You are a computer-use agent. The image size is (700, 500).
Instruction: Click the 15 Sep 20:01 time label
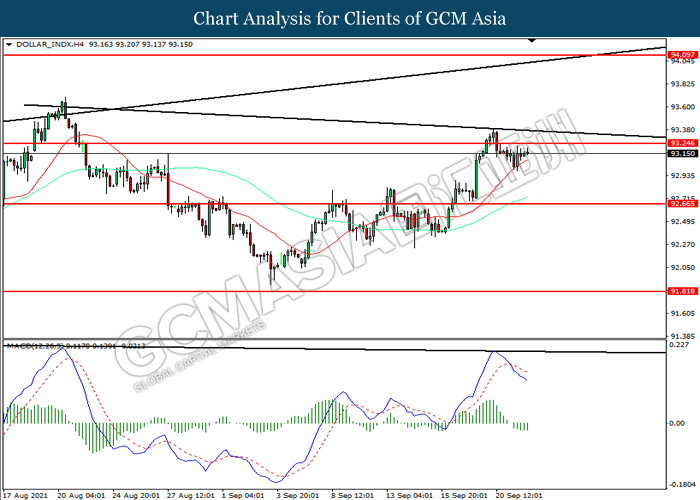point(464,496)
